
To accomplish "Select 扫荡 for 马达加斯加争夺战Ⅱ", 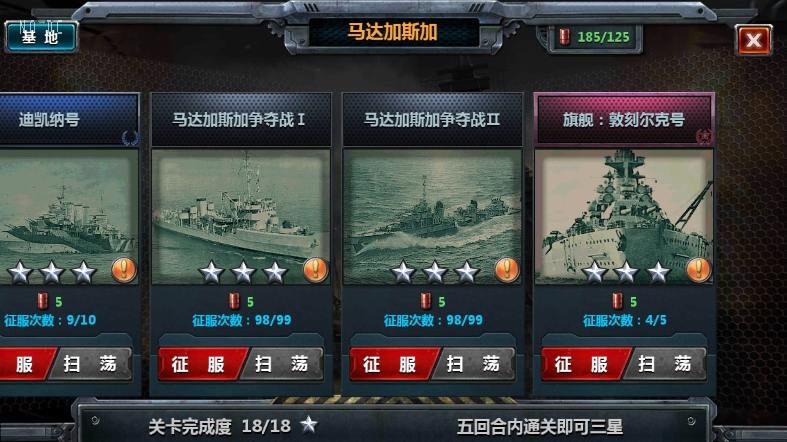I will tap(474, 364).
